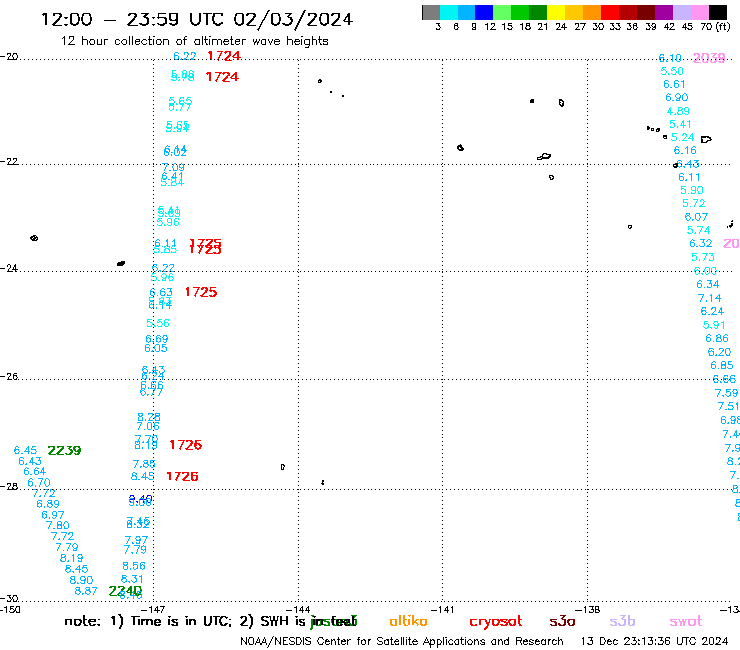The width and height of the screenshot is (740, 650).
Task: Click the '-138' longitude axis label
Action: (x=588, y=609)
